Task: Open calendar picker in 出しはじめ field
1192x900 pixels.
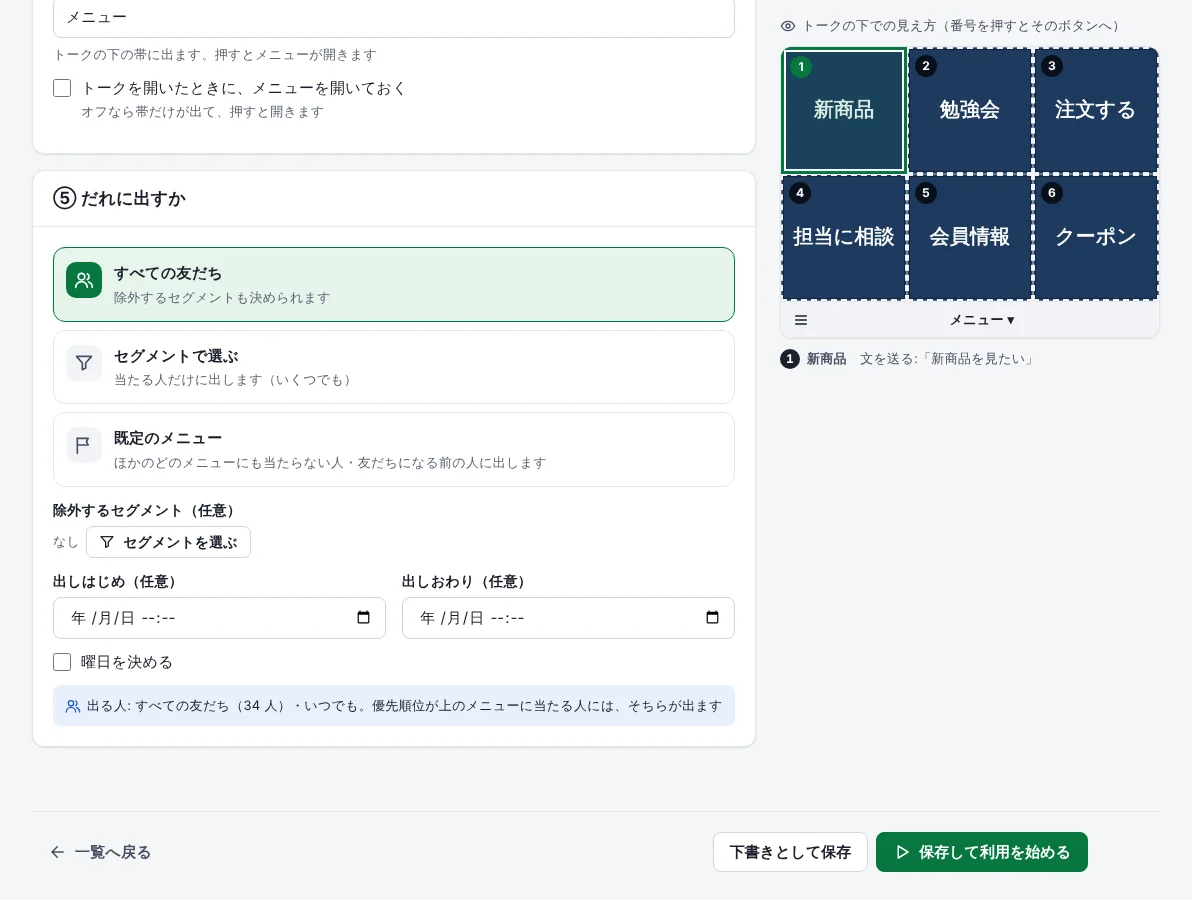Action: coord(363,617)
